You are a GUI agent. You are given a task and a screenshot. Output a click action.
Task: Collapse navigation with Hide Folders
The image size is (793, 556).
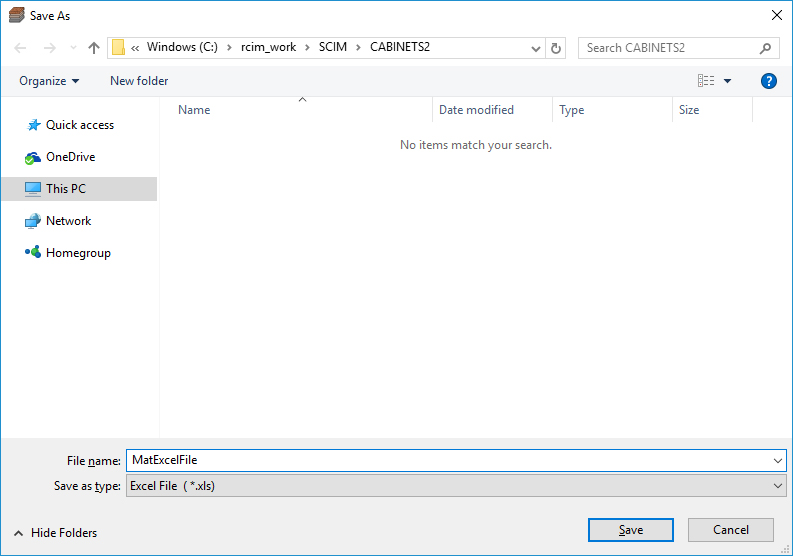point(56,533)
